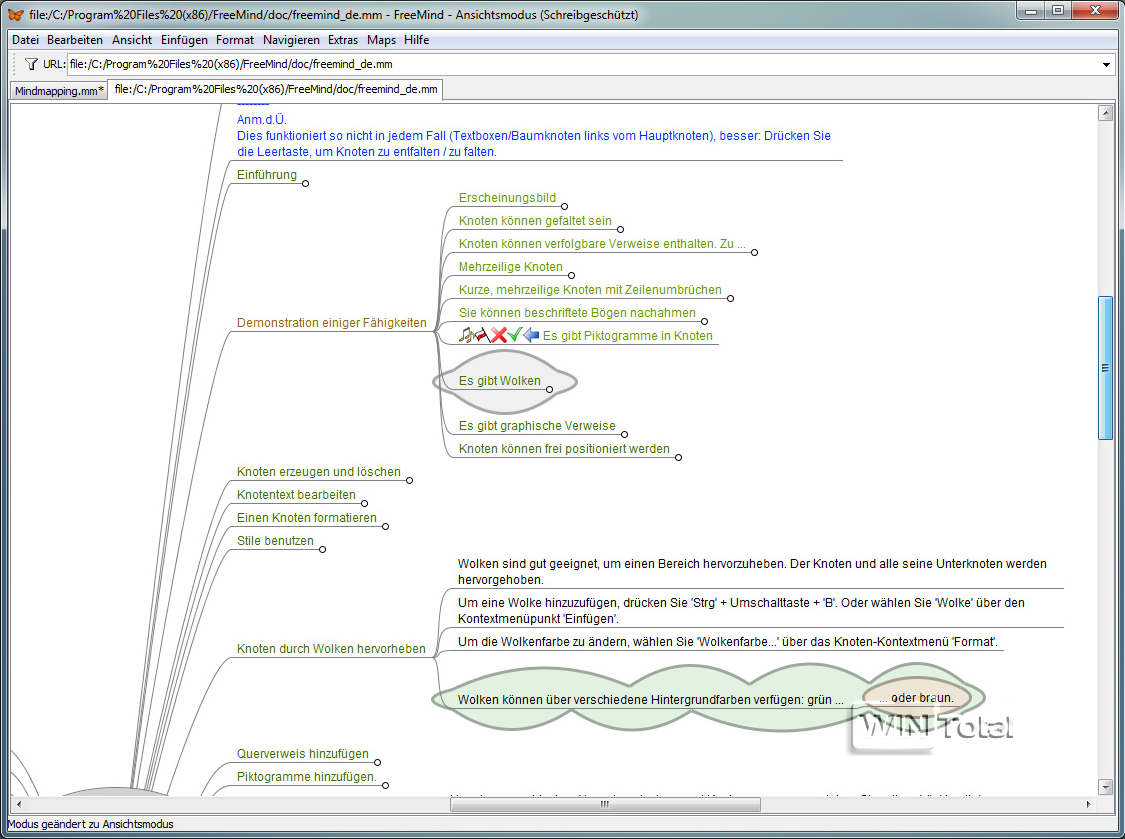Click the horizontal scrollbar right arrow
The width and height of the screenshot is (1125, 839).
[1089, 805]
